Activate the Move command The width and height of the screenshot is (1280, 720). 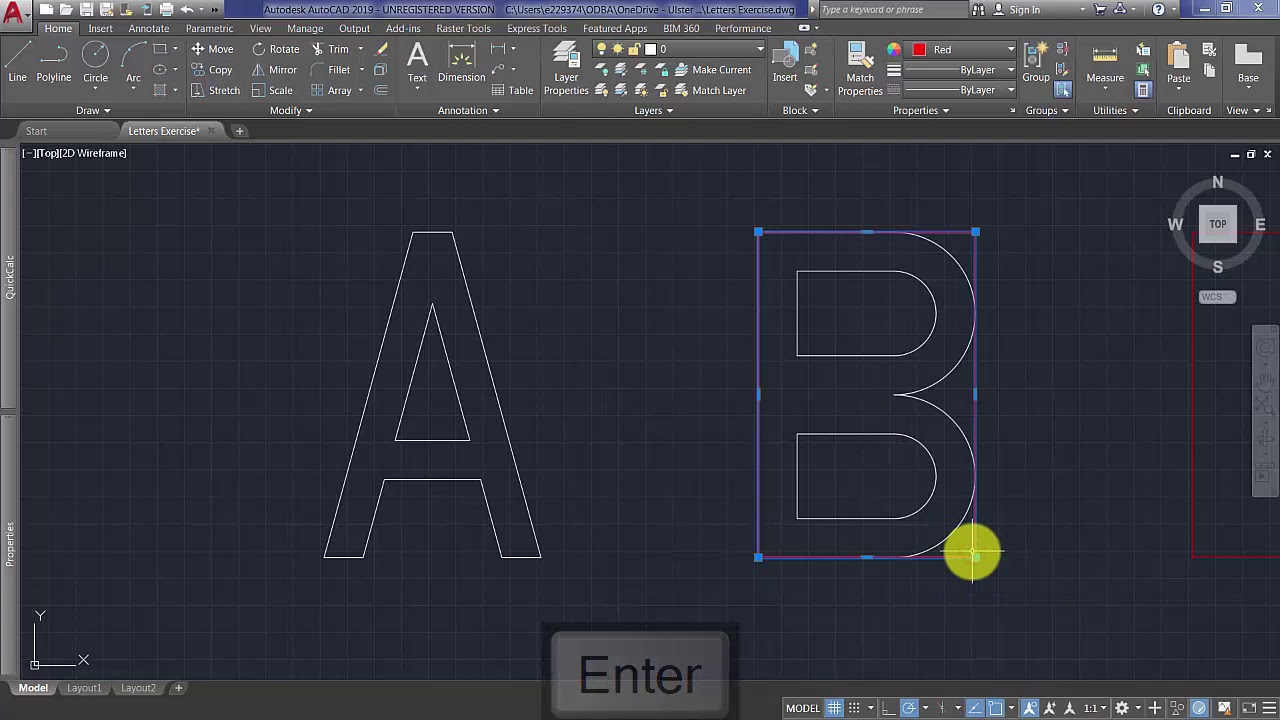[212, 49]
